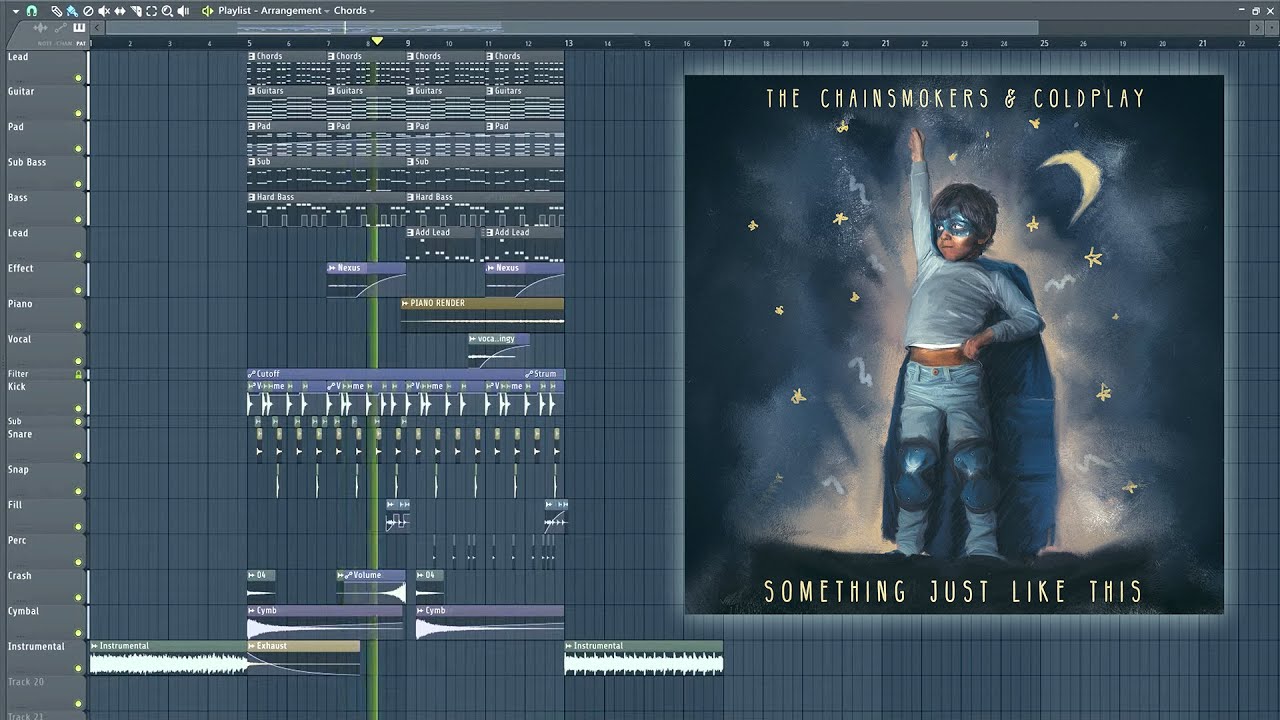Screen dimensions: 1280x720
Task: Select the Slip tool double arrow
Action: point(120,11)
